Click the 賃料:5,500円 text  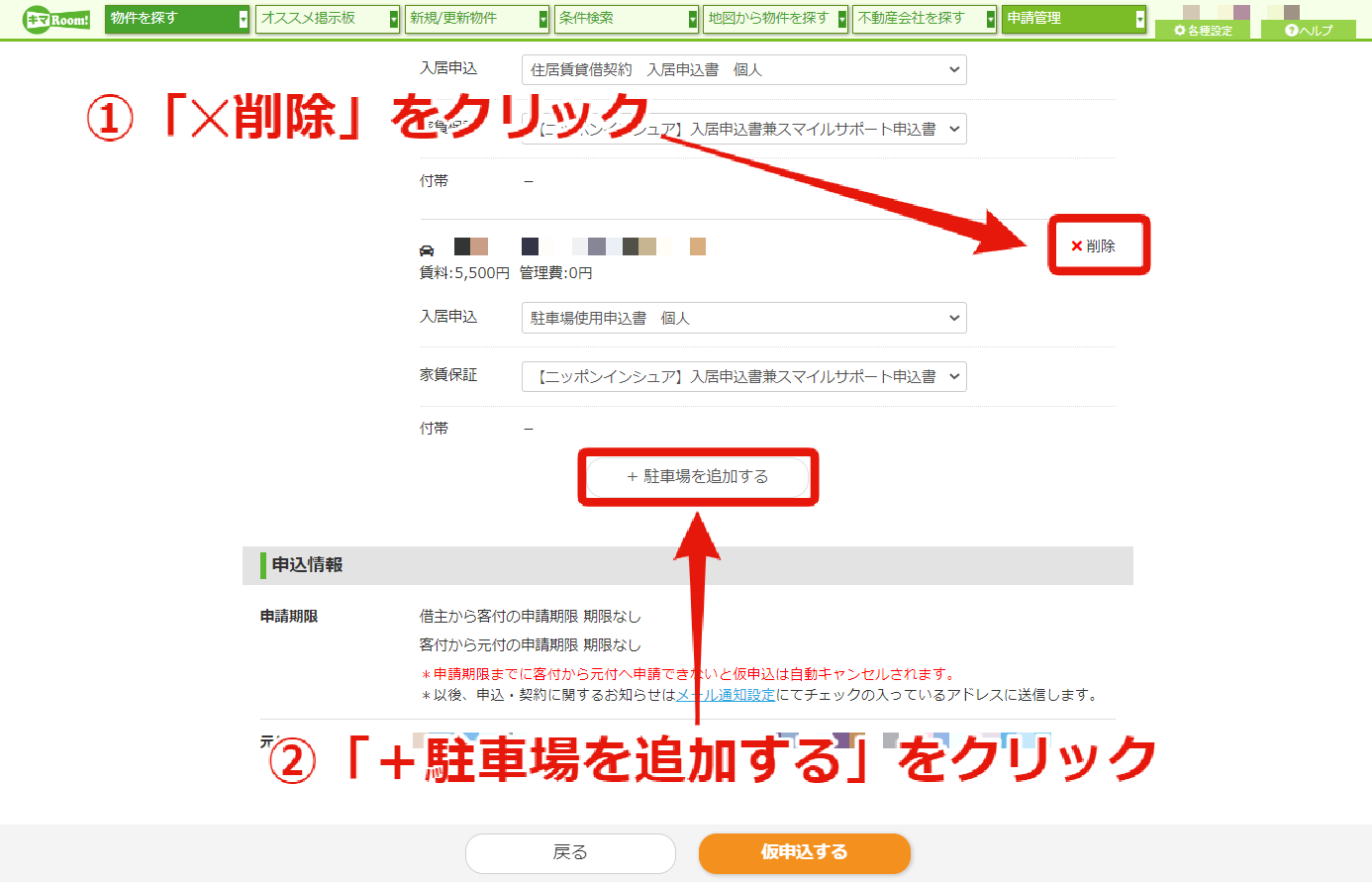click(464, 273)
